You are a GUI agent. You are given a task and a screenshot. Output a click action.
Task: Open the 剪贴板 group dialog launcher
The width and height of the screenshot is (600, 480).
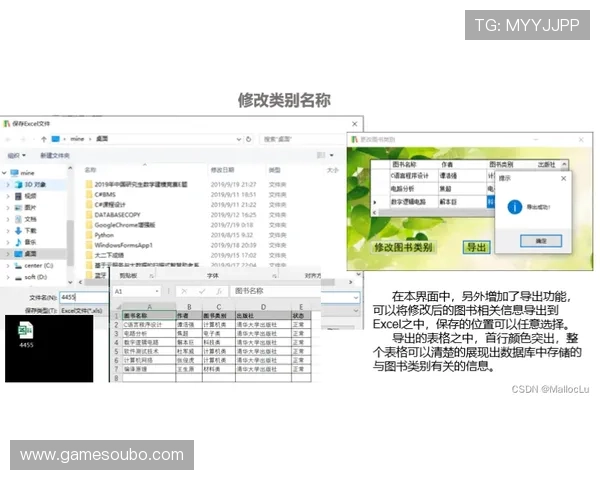[x=151, y=276]
